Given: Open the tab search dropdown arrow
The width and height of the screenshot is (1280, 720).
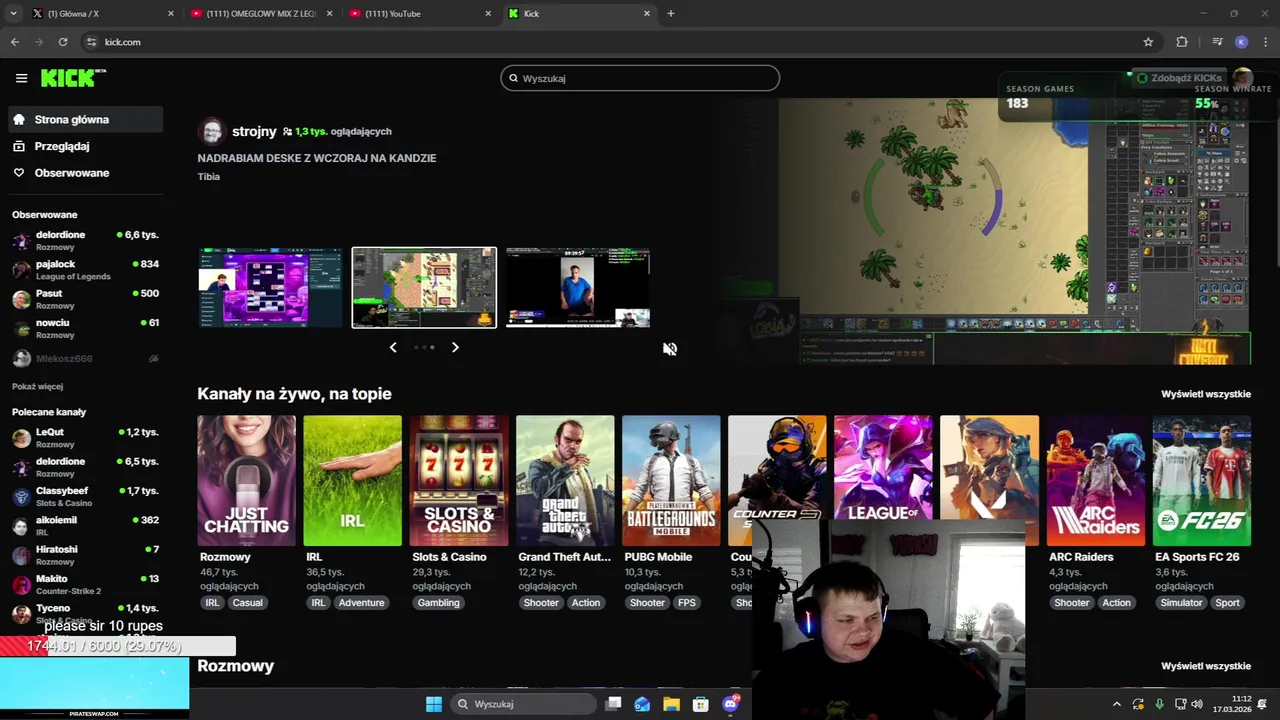Looking at the screenshot, I should click(13, 14).
